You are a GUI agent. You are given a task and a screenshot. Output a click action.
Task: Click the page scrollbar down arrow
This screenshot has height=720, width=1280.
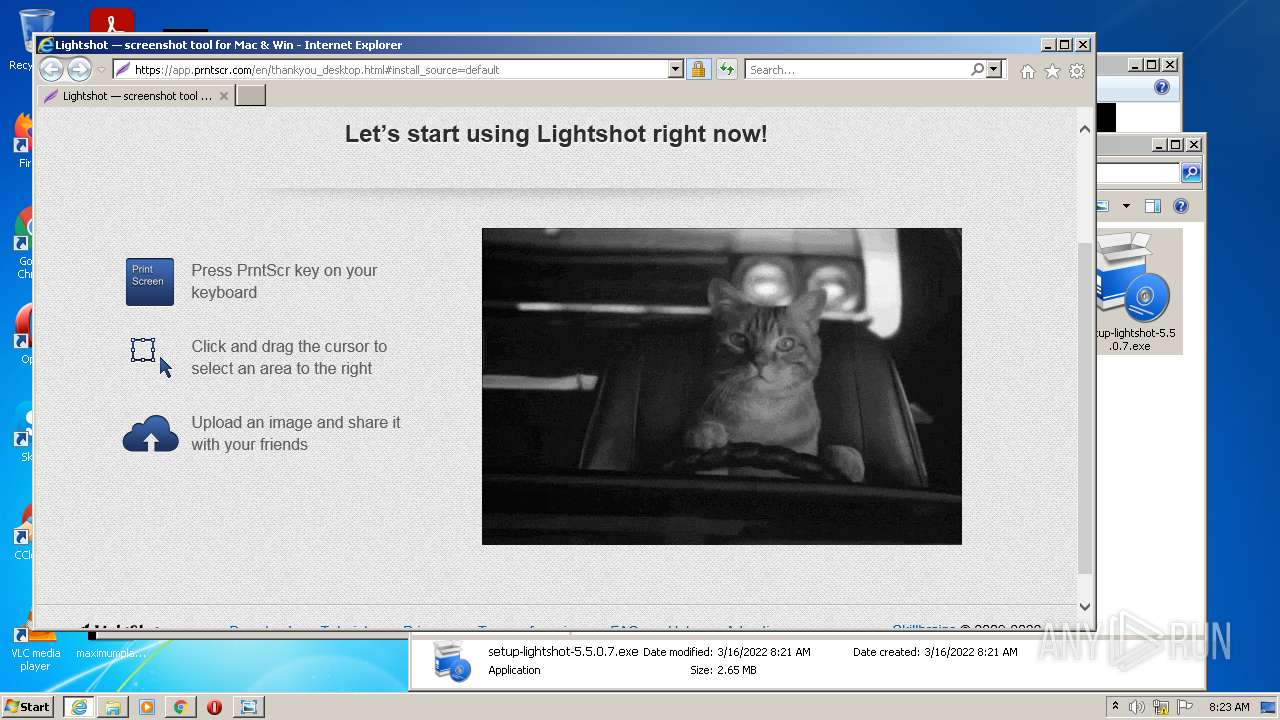(1085, 606)
